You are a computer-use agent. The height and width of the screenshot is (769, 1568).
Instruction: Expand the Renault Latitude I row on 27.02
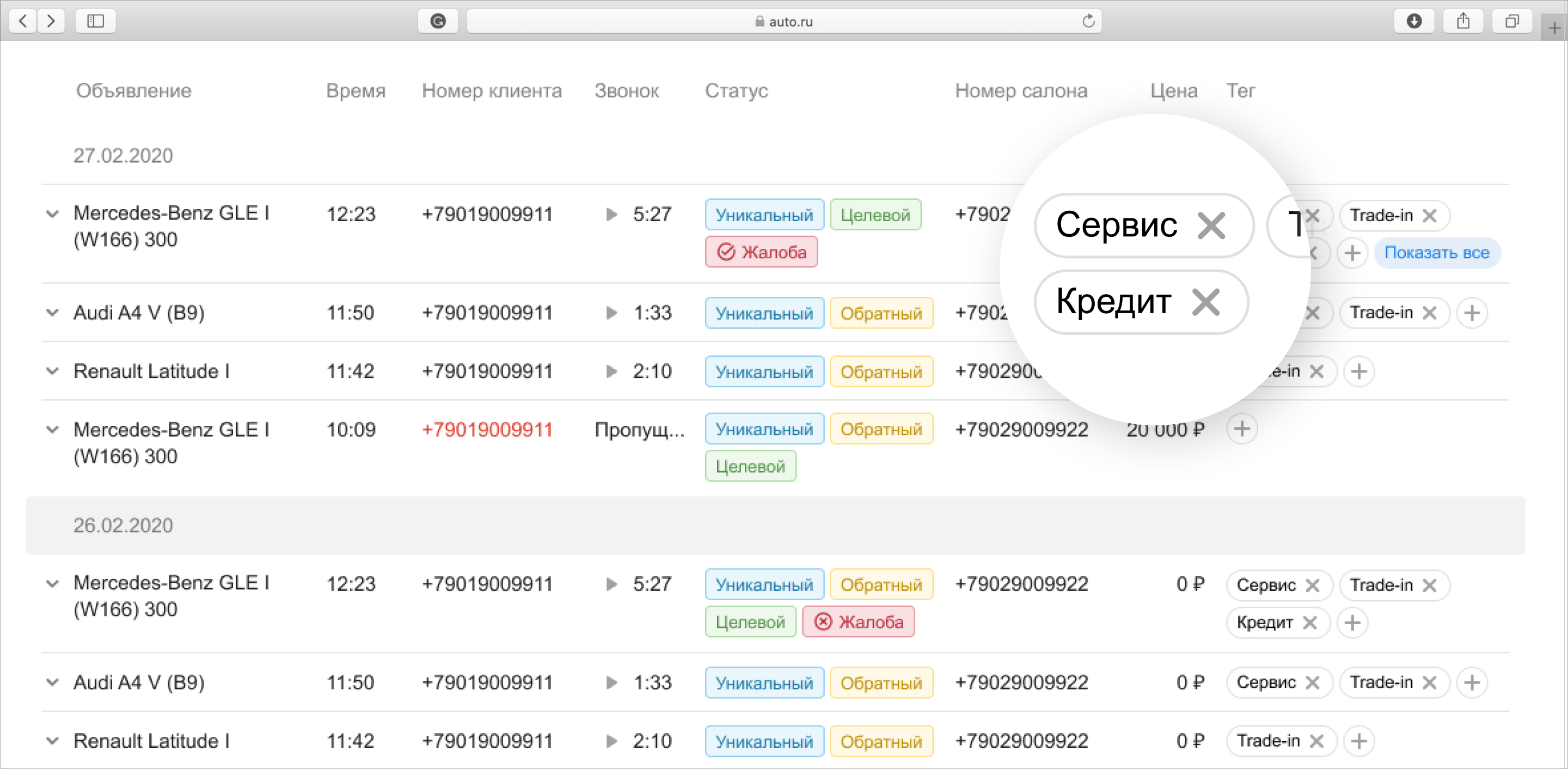(x=53, y=371)
